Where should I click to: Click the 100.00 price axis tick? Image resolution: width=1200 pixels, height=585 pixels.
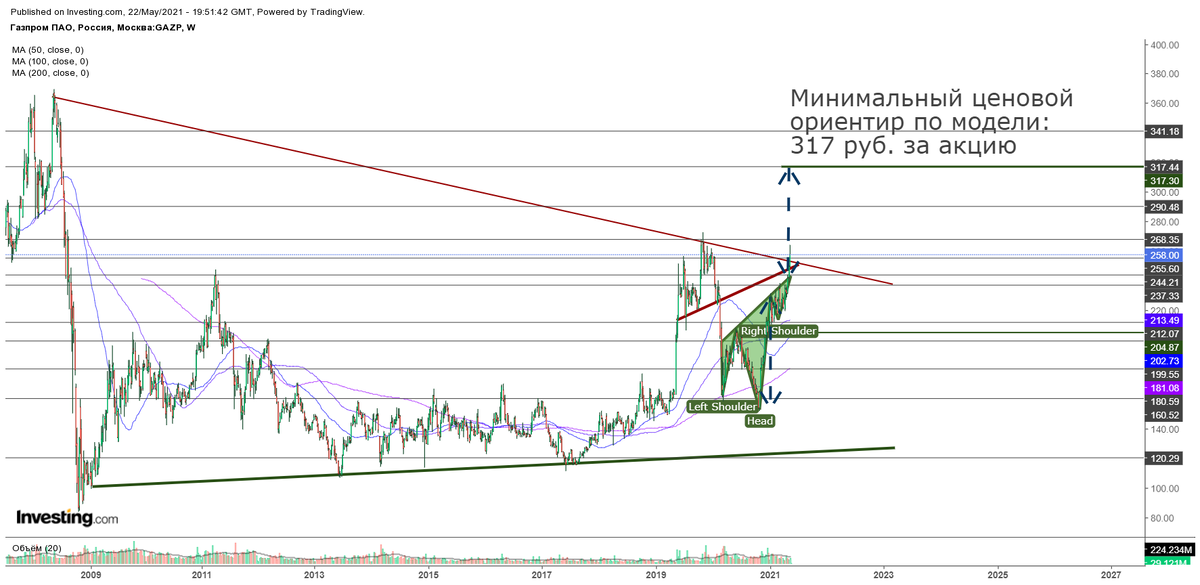pyautogui.click(x=1167, y=488)
